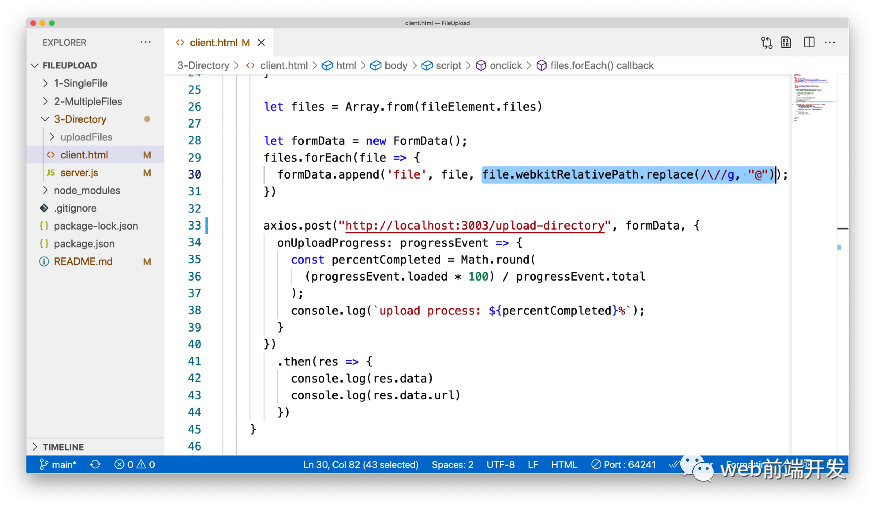Open README.md file
This screenshot has height=508, width=875.
83,261
